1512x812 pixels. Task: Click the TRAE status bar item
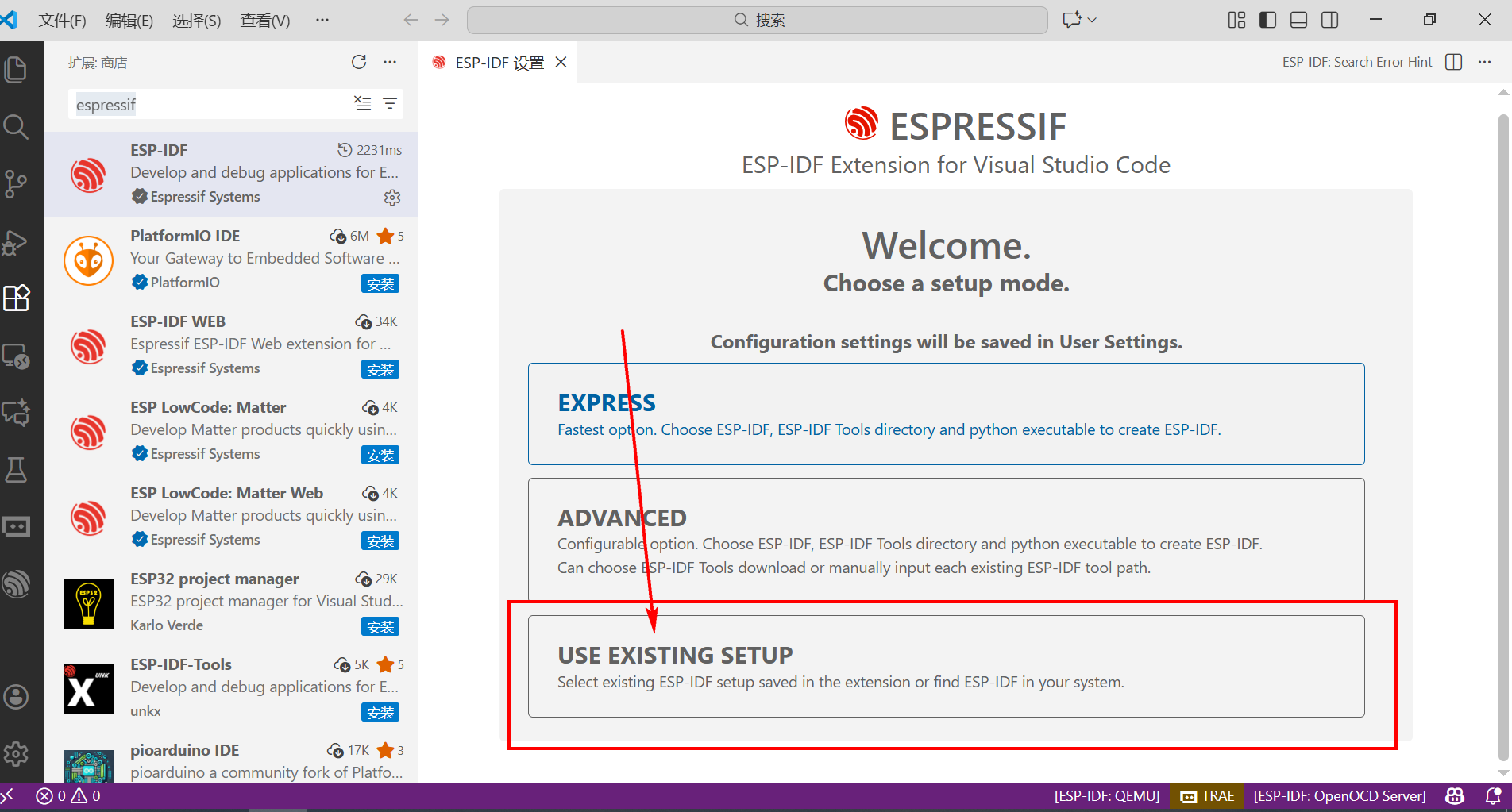pyautogui.click(x=1208, y=795)
